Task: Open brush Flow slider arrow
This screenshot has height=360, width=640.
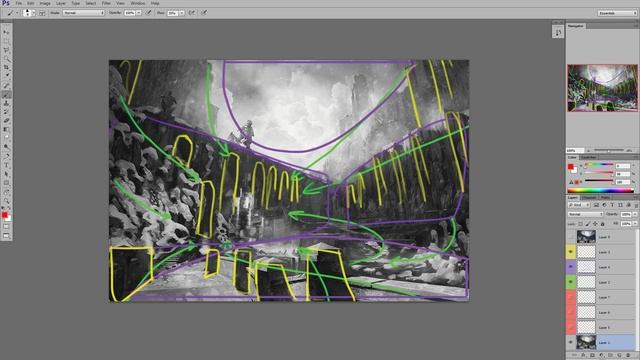Action: [x=182, y=13]
